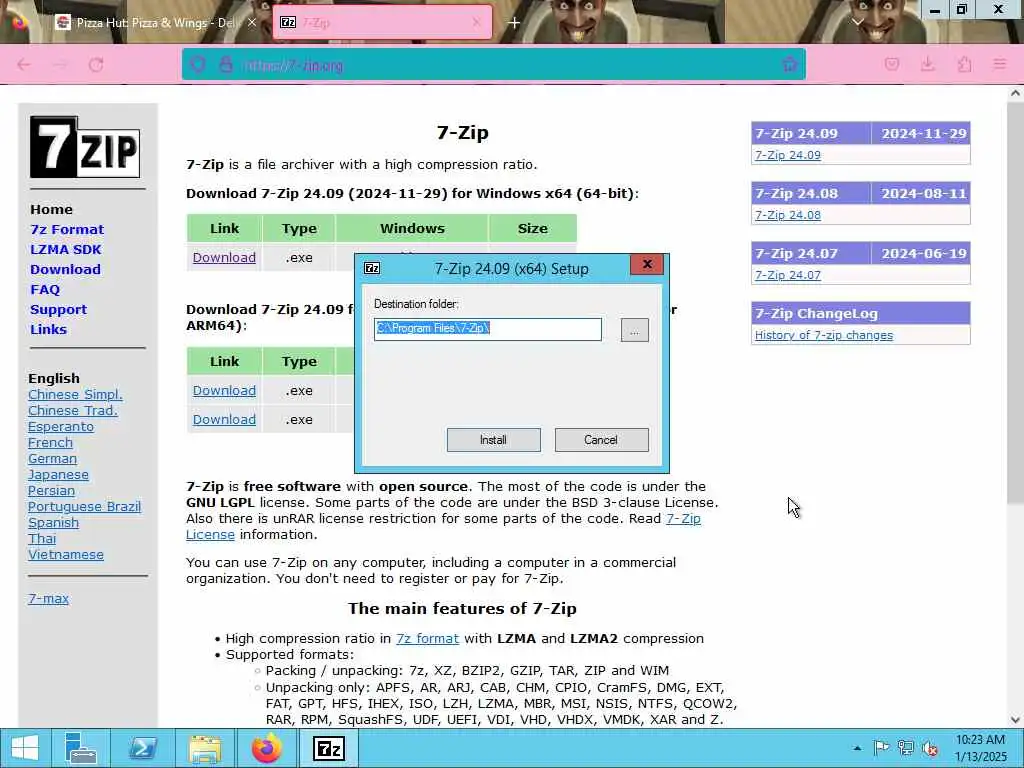Open the FAQ sidebar link
1024x768 pixels.
(45, 289)
